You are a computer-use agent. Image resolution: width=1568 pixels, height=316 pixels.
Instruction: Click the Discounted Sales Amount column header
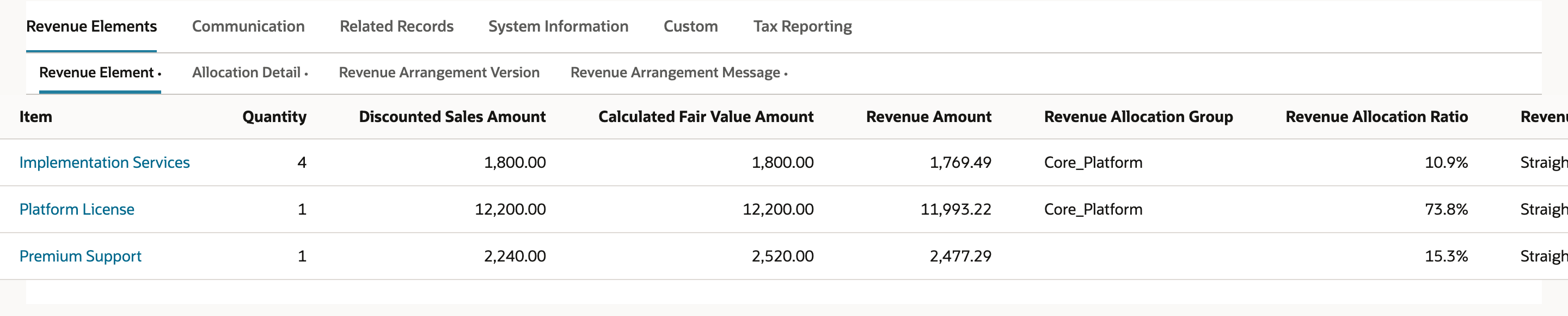click(x=452, y=117)
